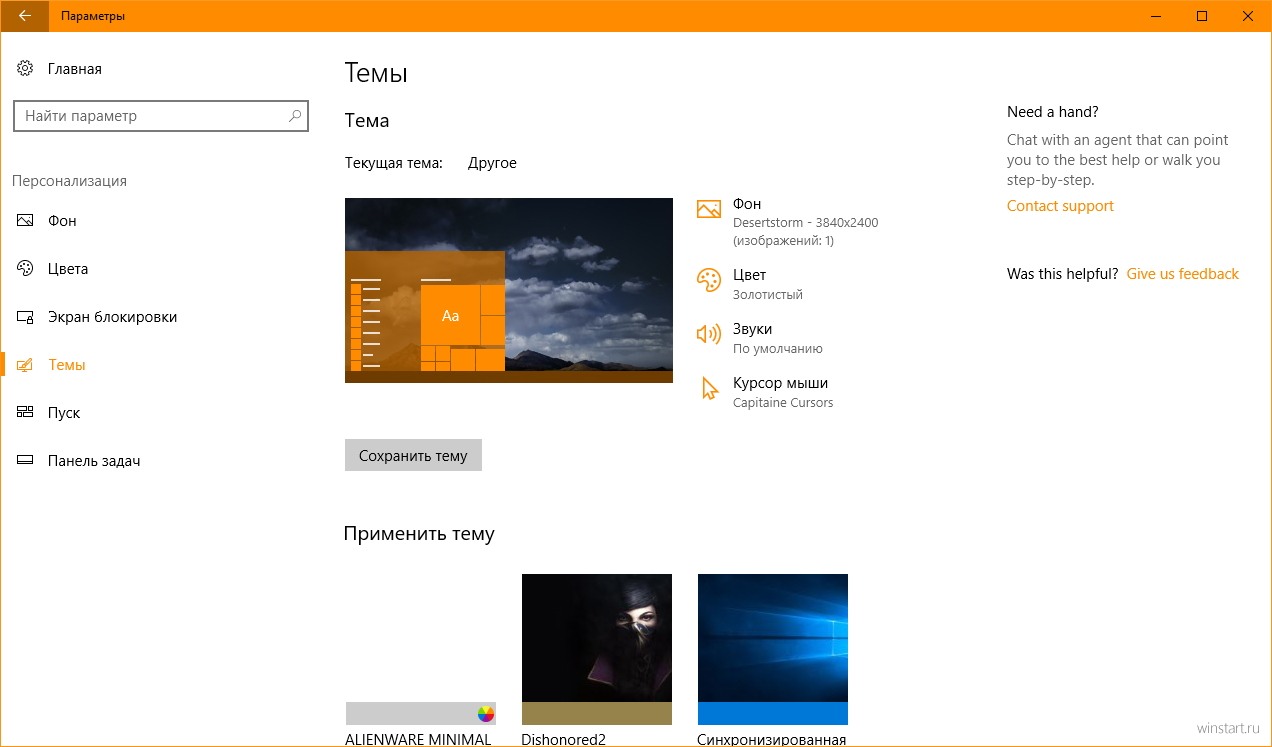Click the color wheel badge on ALIENWARE theme
The width and height of the screenshot is (1272, 747).
(486, 713)
